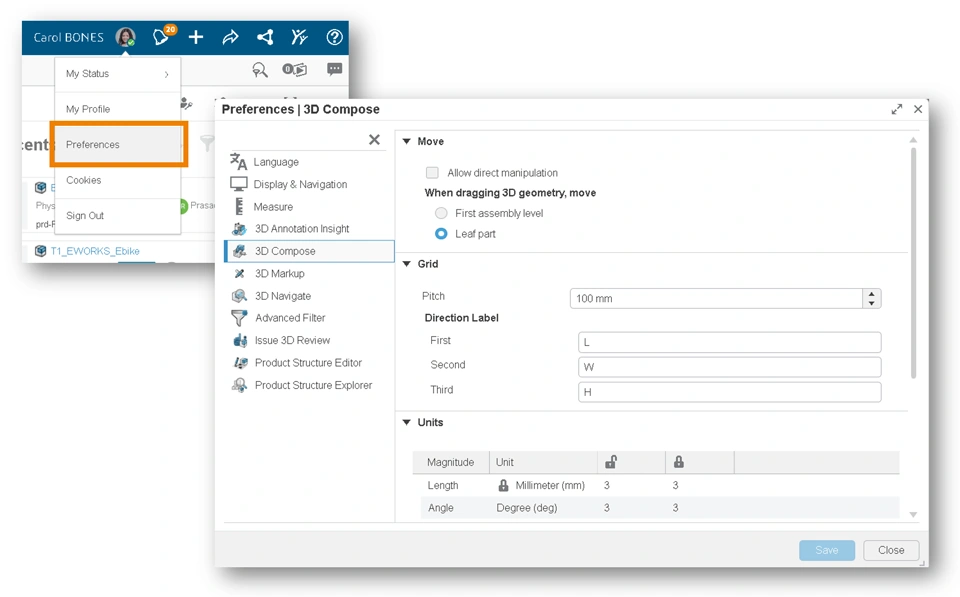Open Preferences menu item
This screenshot has height=597, width=960.
pyautogui.click(x=119, y=145)
